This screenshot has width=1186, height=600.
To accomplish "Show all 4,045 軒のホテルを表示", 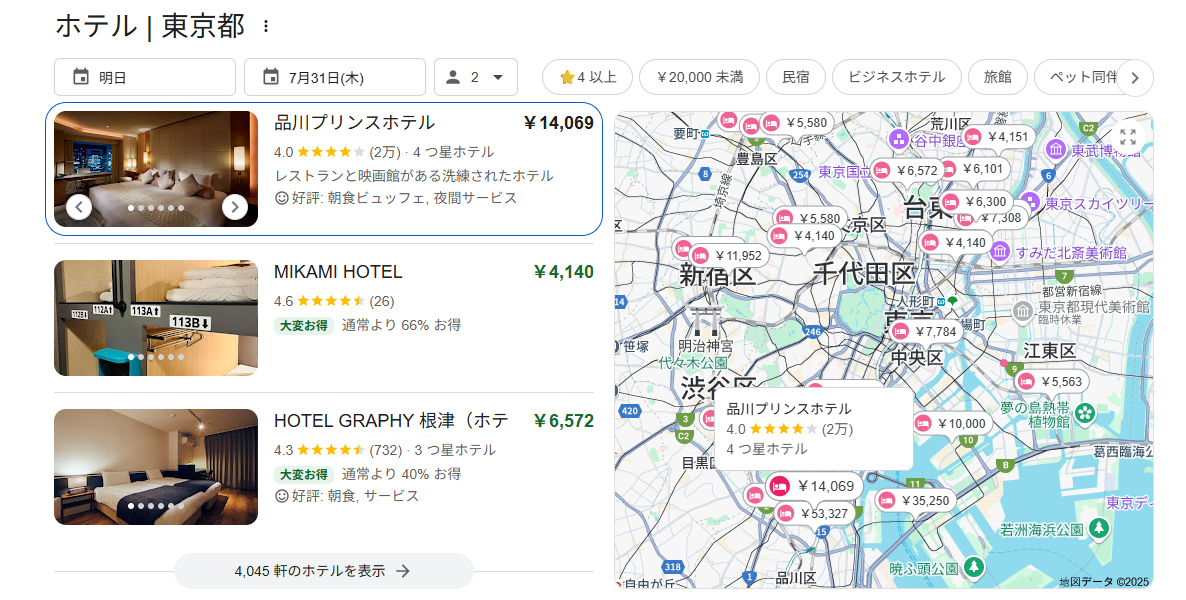I will tap(324, 571).
